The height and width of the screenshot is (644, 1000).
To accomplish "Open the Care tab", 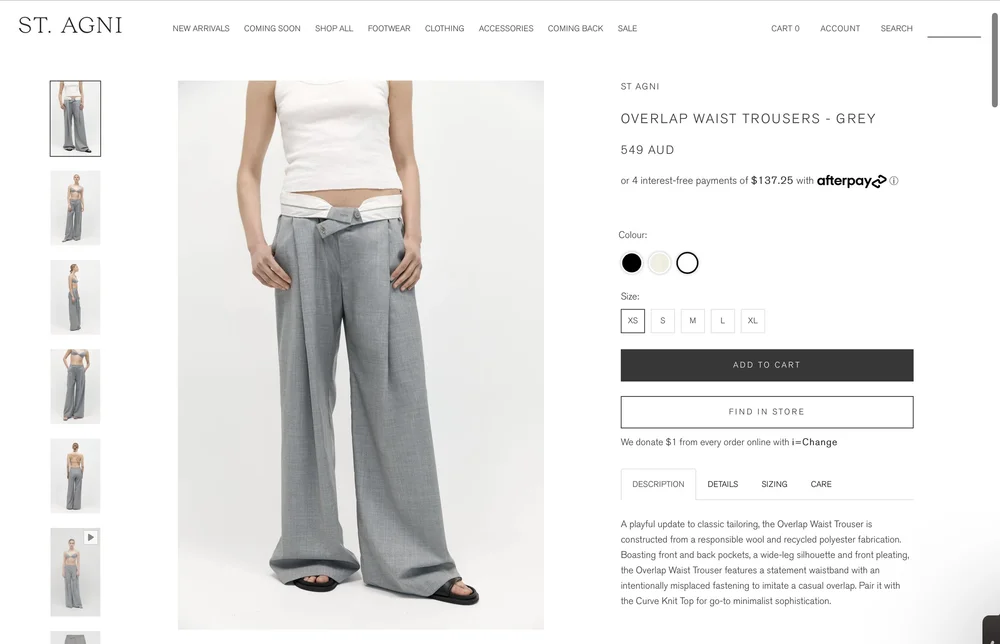I will tap(821, 484).
